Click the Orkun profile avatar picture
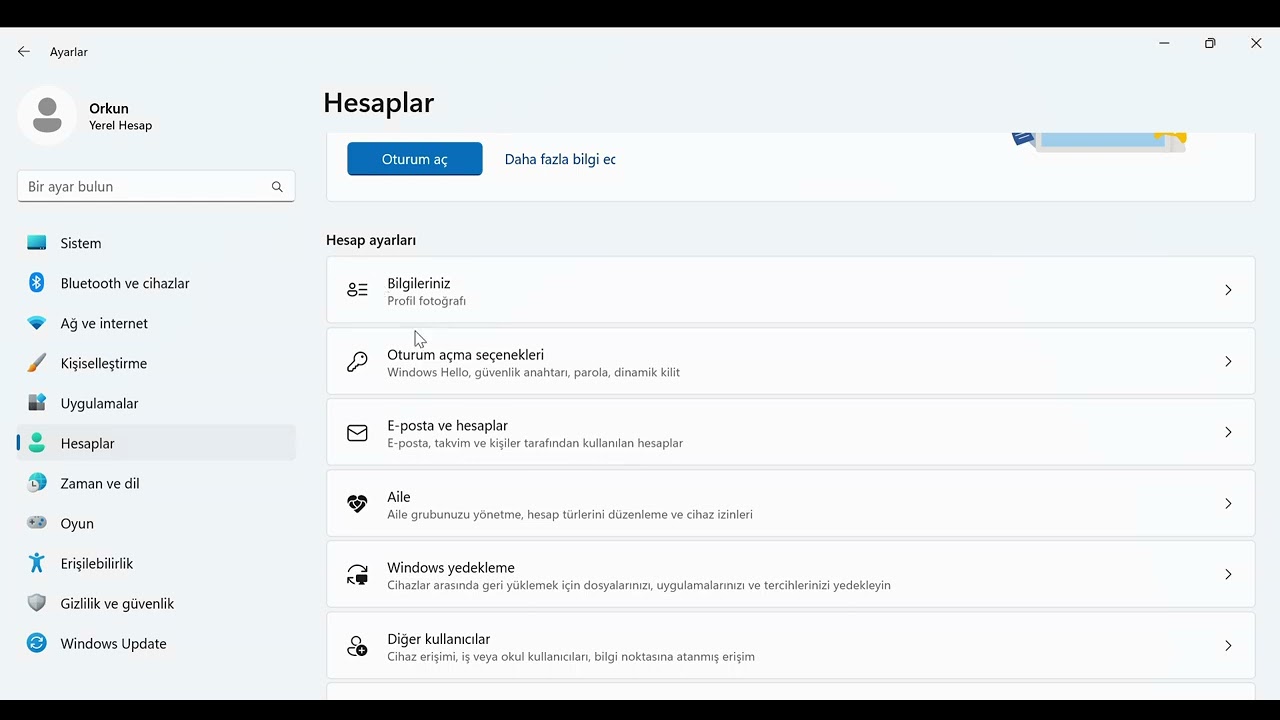The image size is (1280, 720). click(47, 116)
